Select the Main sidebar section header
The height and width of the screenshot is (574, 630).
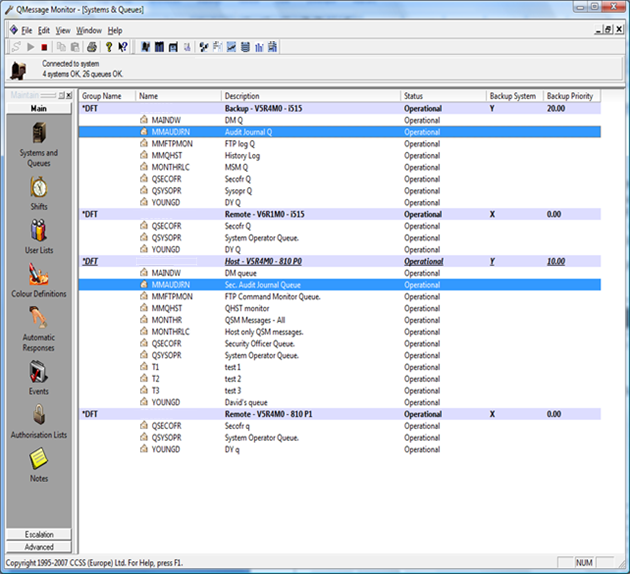(x=39, y=109)
